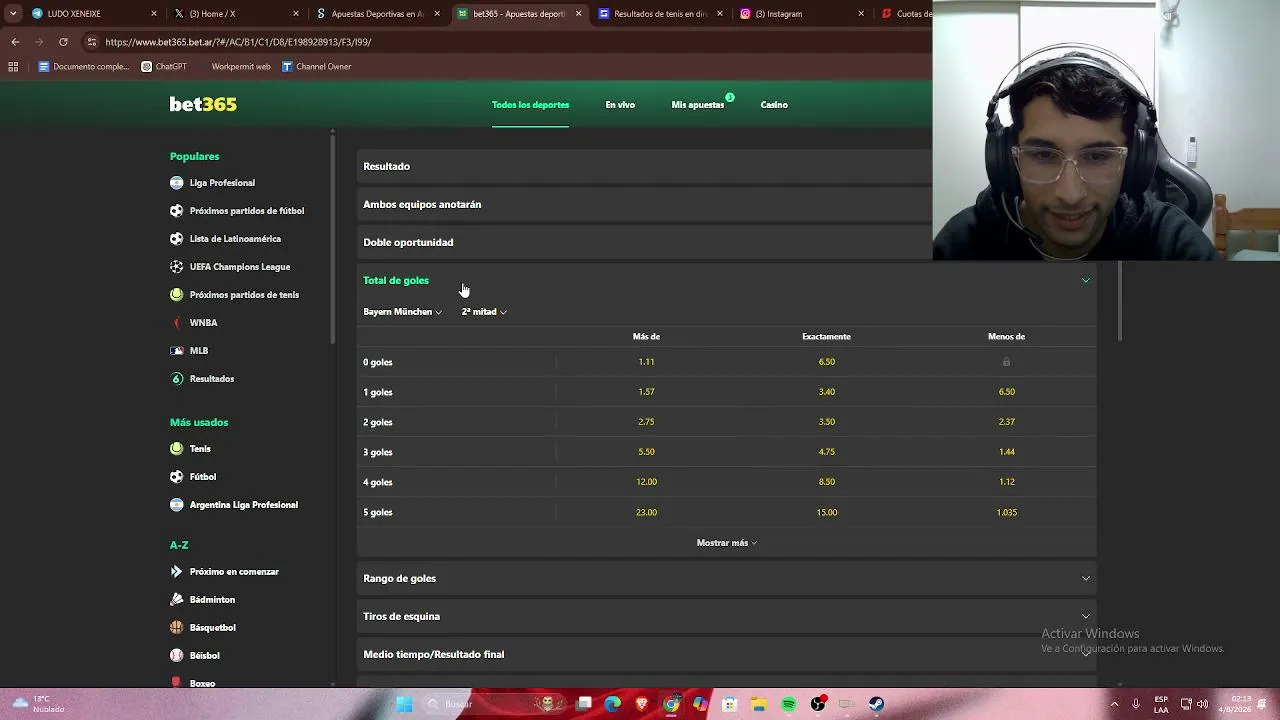Click the browser address bar URL
1280x720 pixels.
pyautogui.click(x=238, y=42)
